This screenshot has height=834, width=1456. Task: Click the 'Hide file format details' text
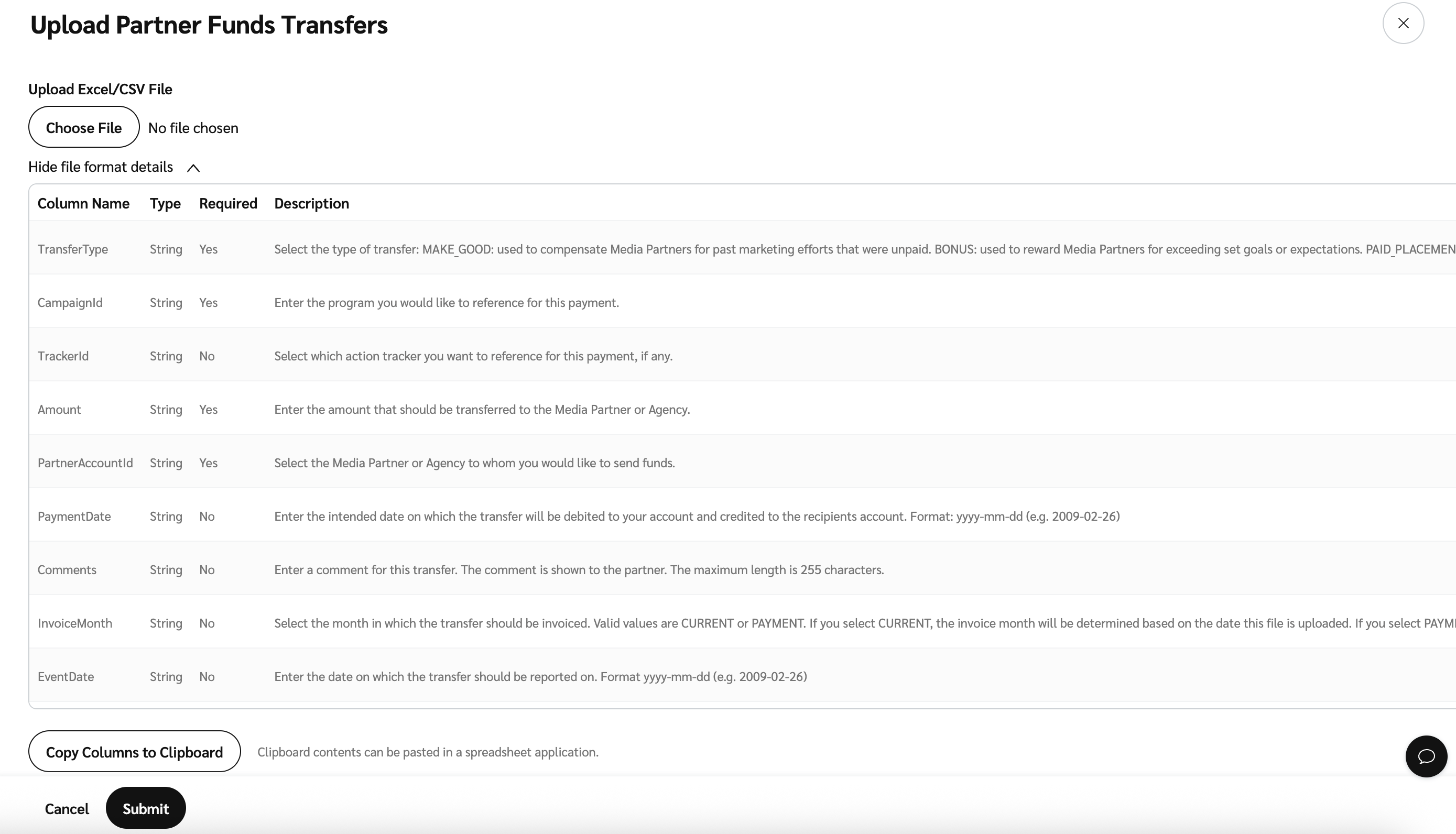[x=100, y=167]
